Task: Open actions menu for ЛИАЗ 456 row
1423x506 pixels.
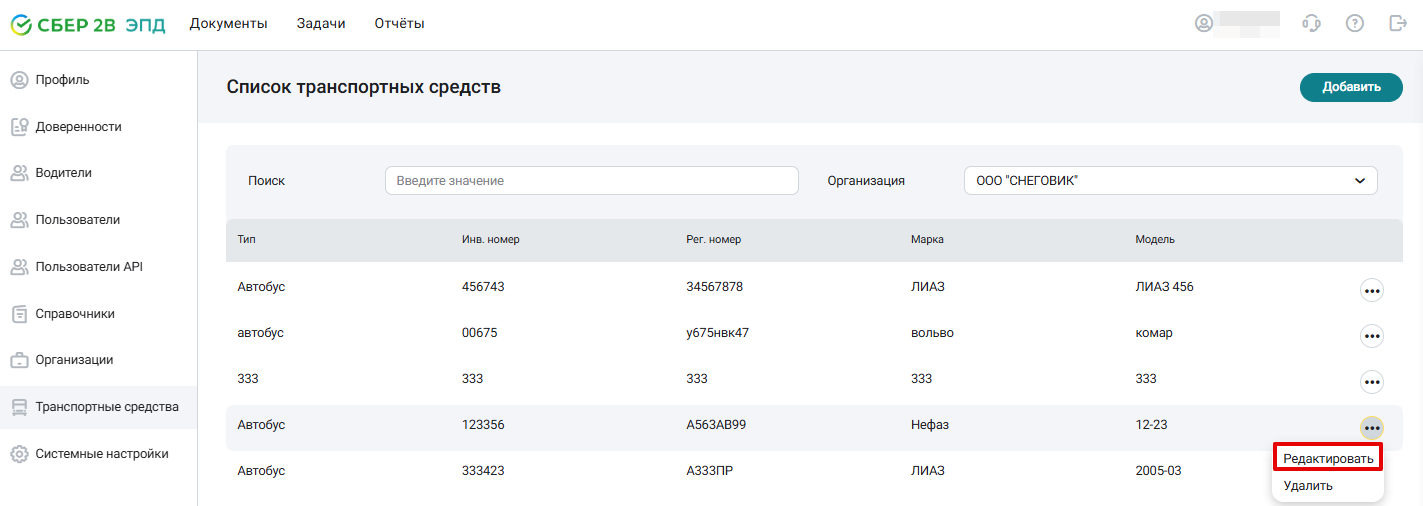Action: (x=1372, y=290)
